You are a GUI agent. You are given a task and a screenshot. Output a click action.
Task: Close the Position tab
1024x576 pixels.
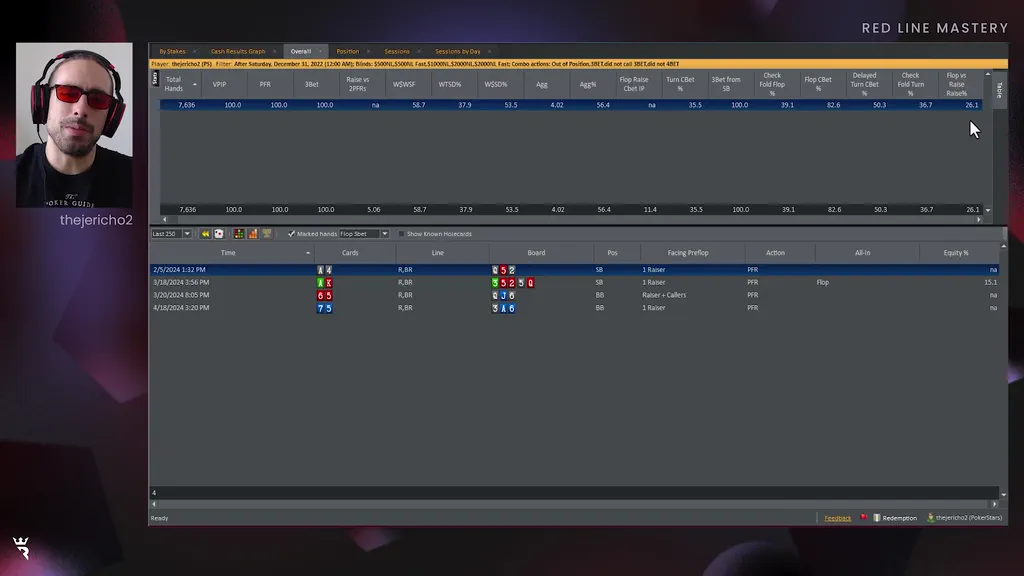tap(368, 51)
